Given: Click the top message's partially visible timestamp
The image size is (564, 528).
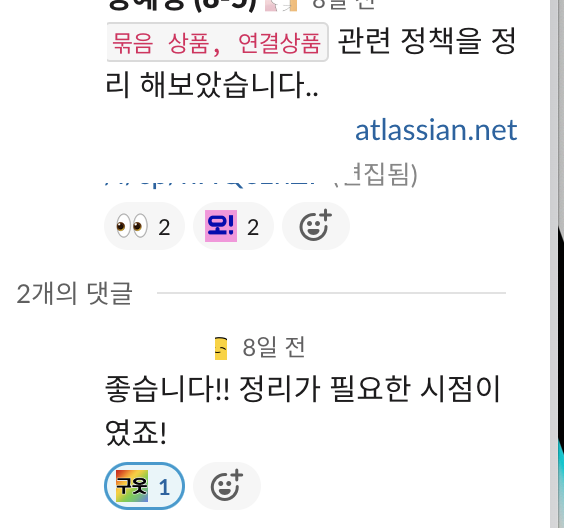Looking at the screenshot, I should pos(343,4).
